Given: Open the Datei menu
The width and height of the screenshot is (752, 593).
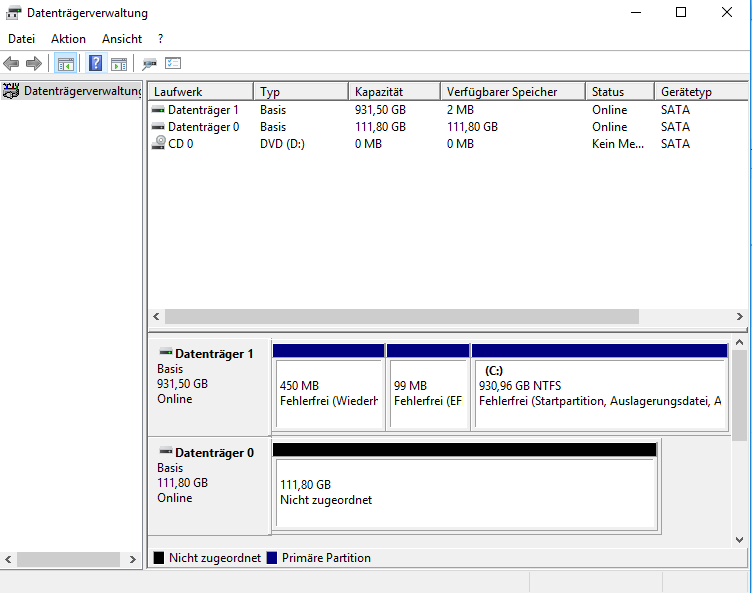Looking at the screenshot, I should point(22,39).
